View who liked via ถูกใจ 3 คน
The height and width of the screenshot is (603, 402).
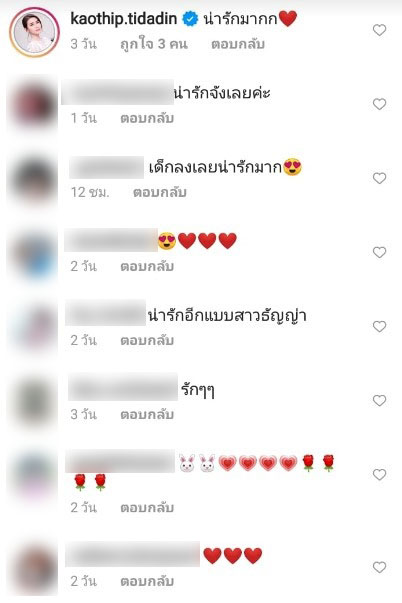click(x=153, y=44)
